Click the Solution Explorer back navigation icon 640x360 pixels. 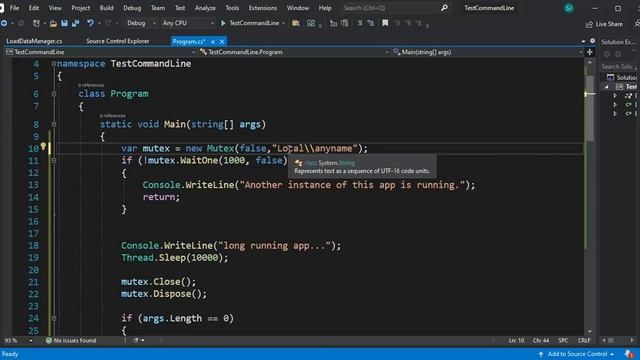coord(607,54)
